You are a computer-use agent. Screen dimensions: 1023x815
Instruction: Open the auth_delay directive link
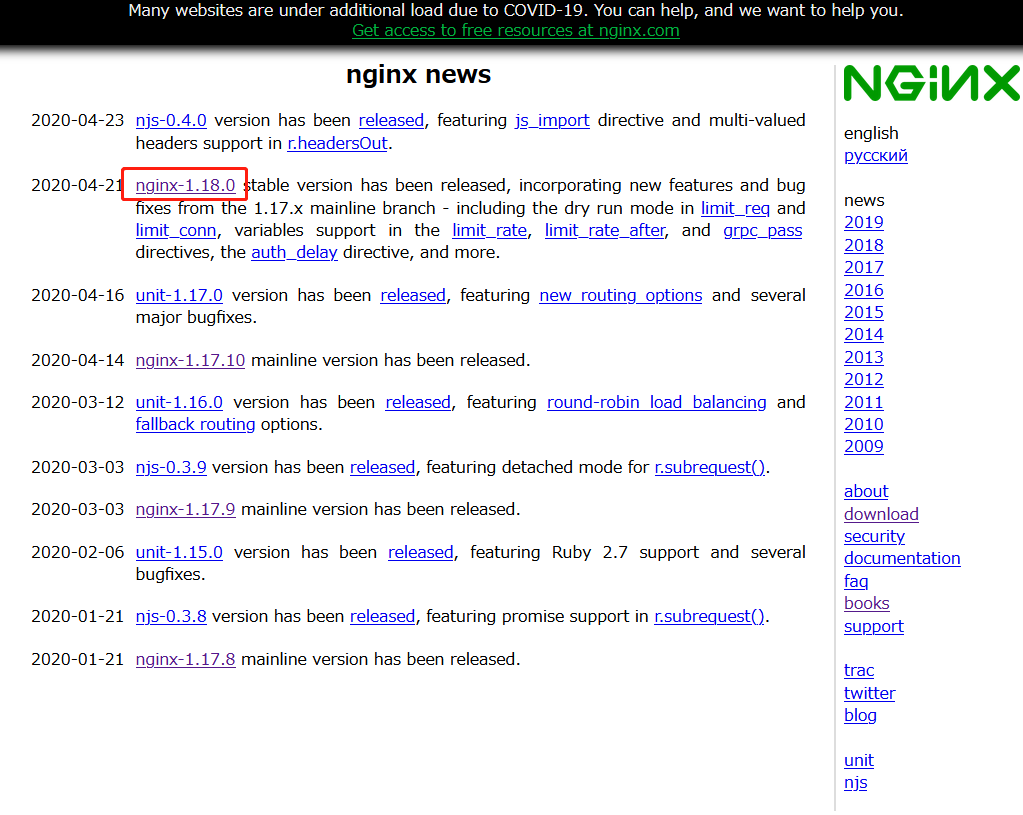pos(294,252)
